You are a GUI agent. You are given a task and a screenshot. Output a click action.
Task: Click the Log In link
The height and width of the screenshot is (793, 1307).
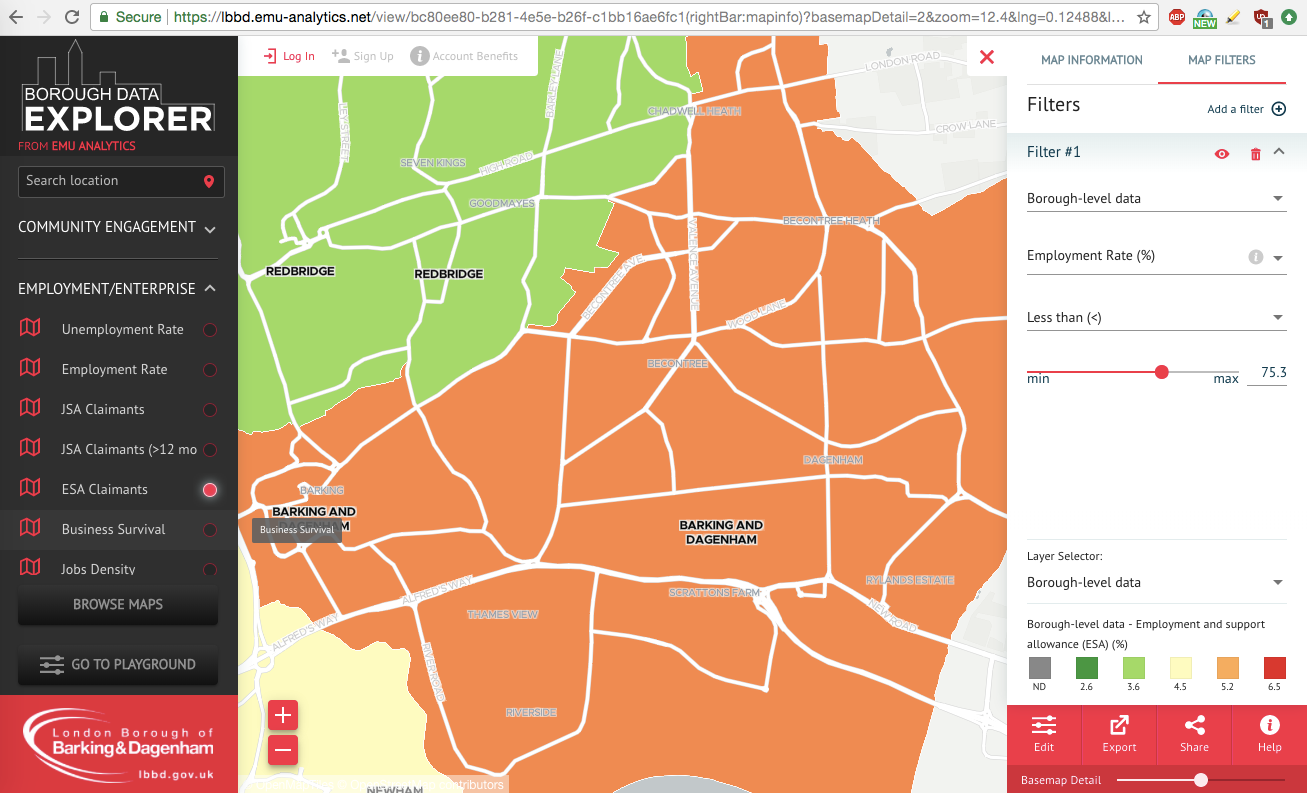coord(289,56)
